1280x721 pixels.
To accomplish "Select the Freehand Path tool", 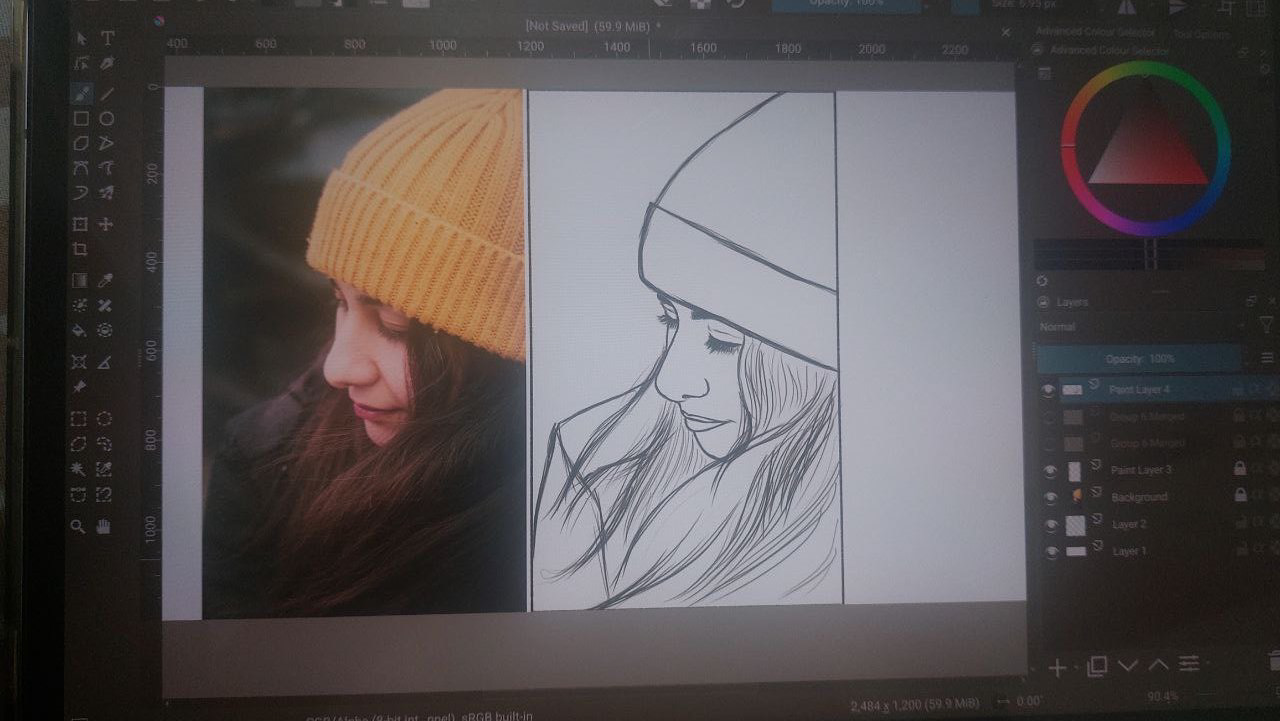I will pos(107,168).
